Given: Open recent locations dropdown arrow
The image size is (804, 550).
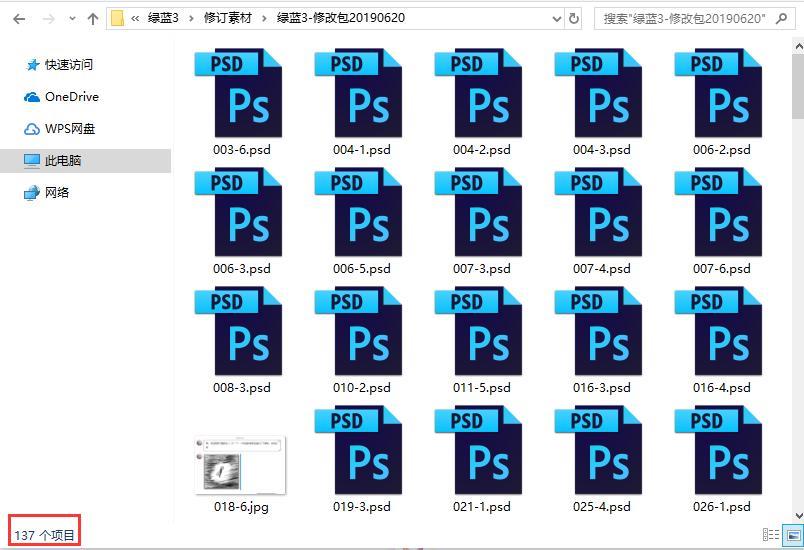Looking at the screenshot, I should [x=72, y=19].
